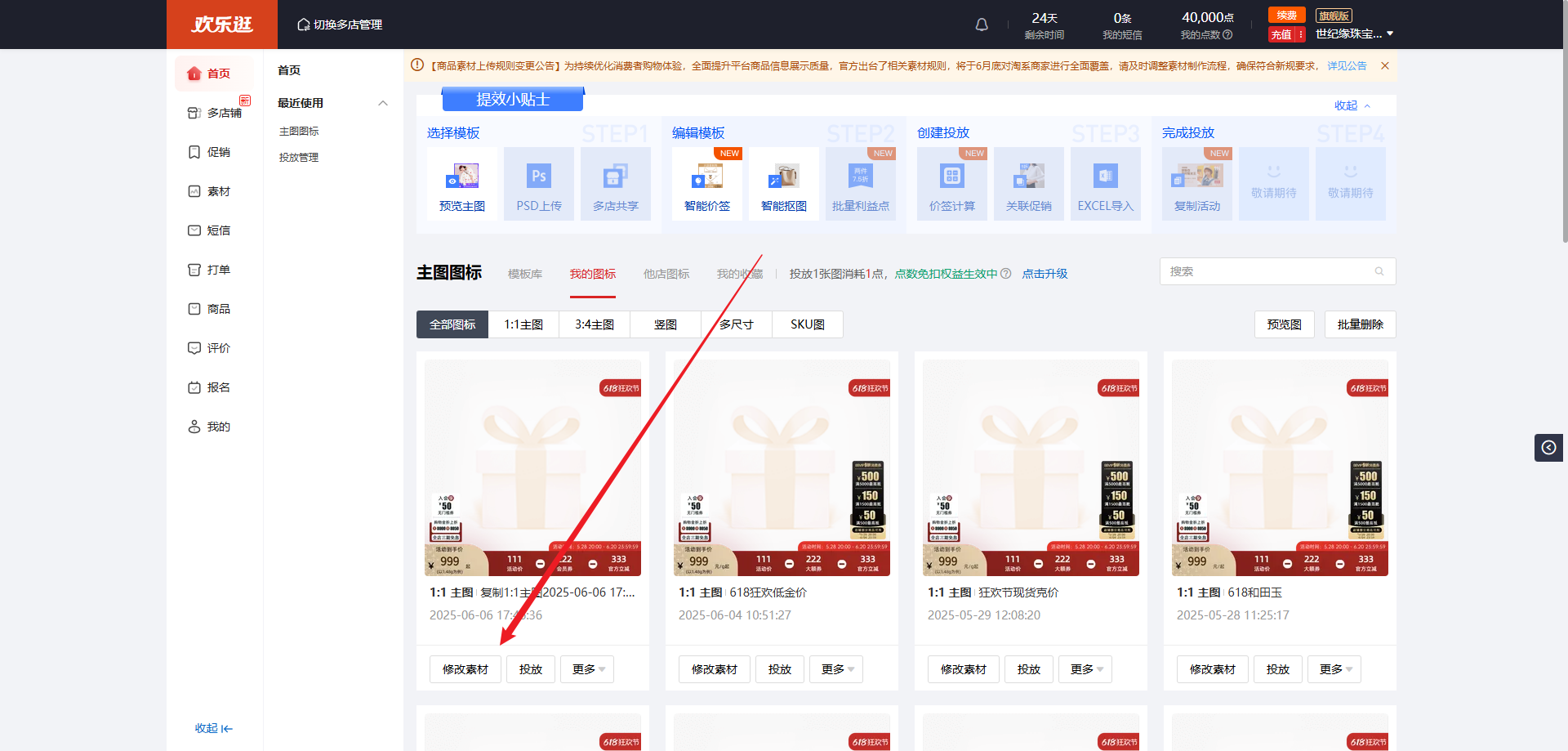
Task: Collapse the tips panel via 收起
Action: 1352,105
